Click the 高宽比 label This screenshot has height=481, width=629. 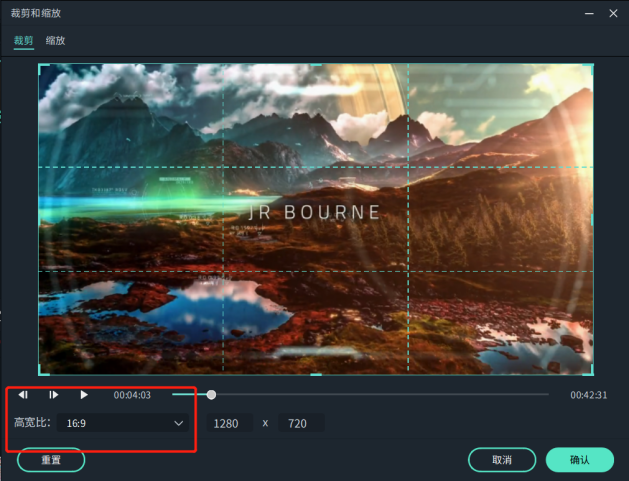(x=32, y=422)
